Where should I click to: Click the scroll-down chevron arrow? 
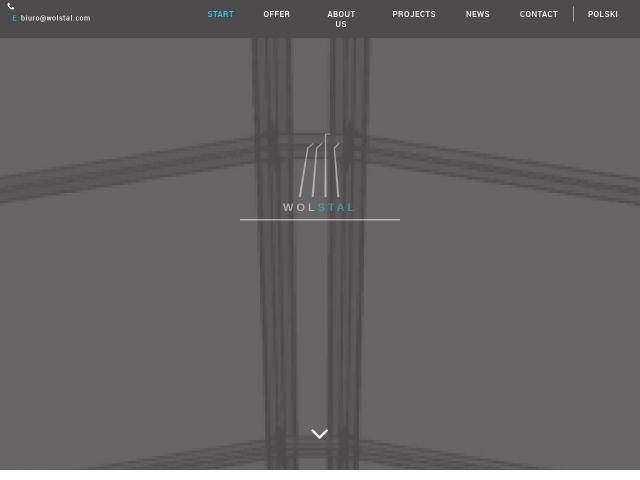(320, 433)
